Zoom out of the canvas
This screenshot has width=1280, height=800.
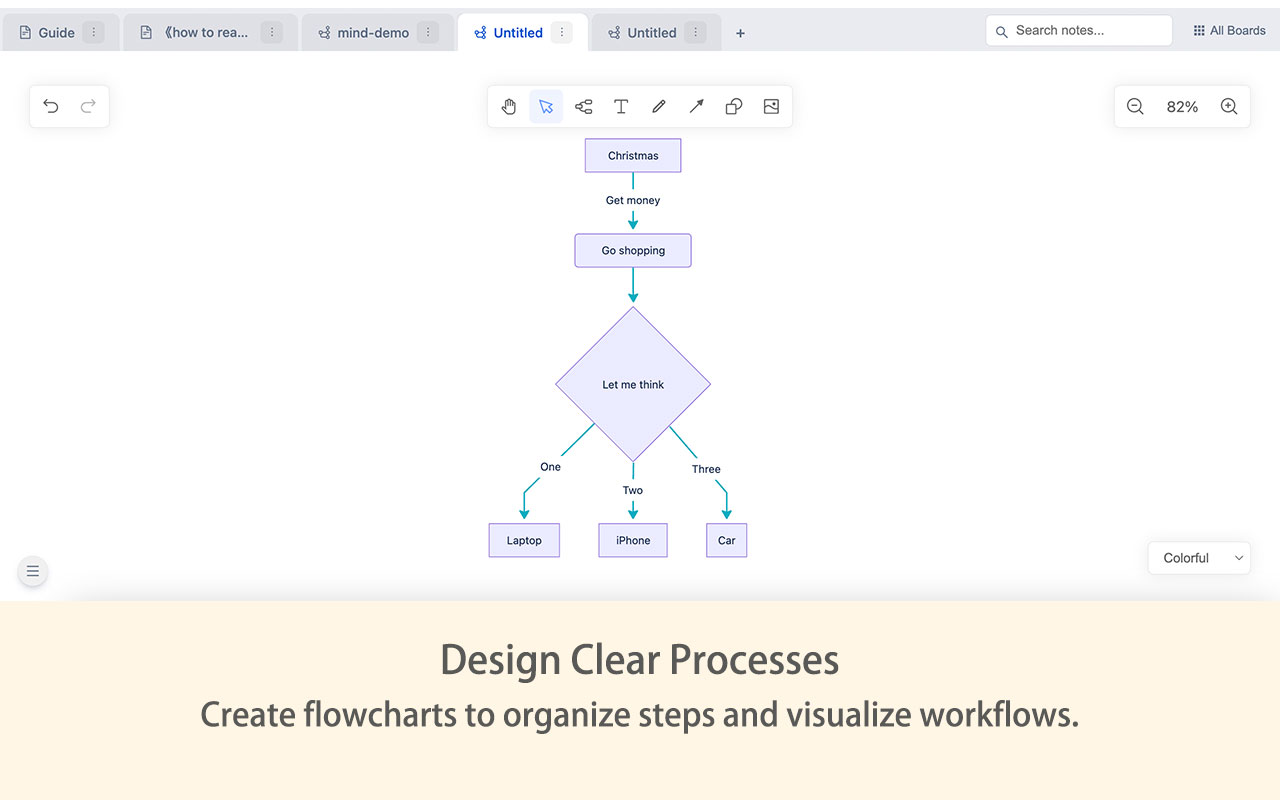[x=1135, y=107]
